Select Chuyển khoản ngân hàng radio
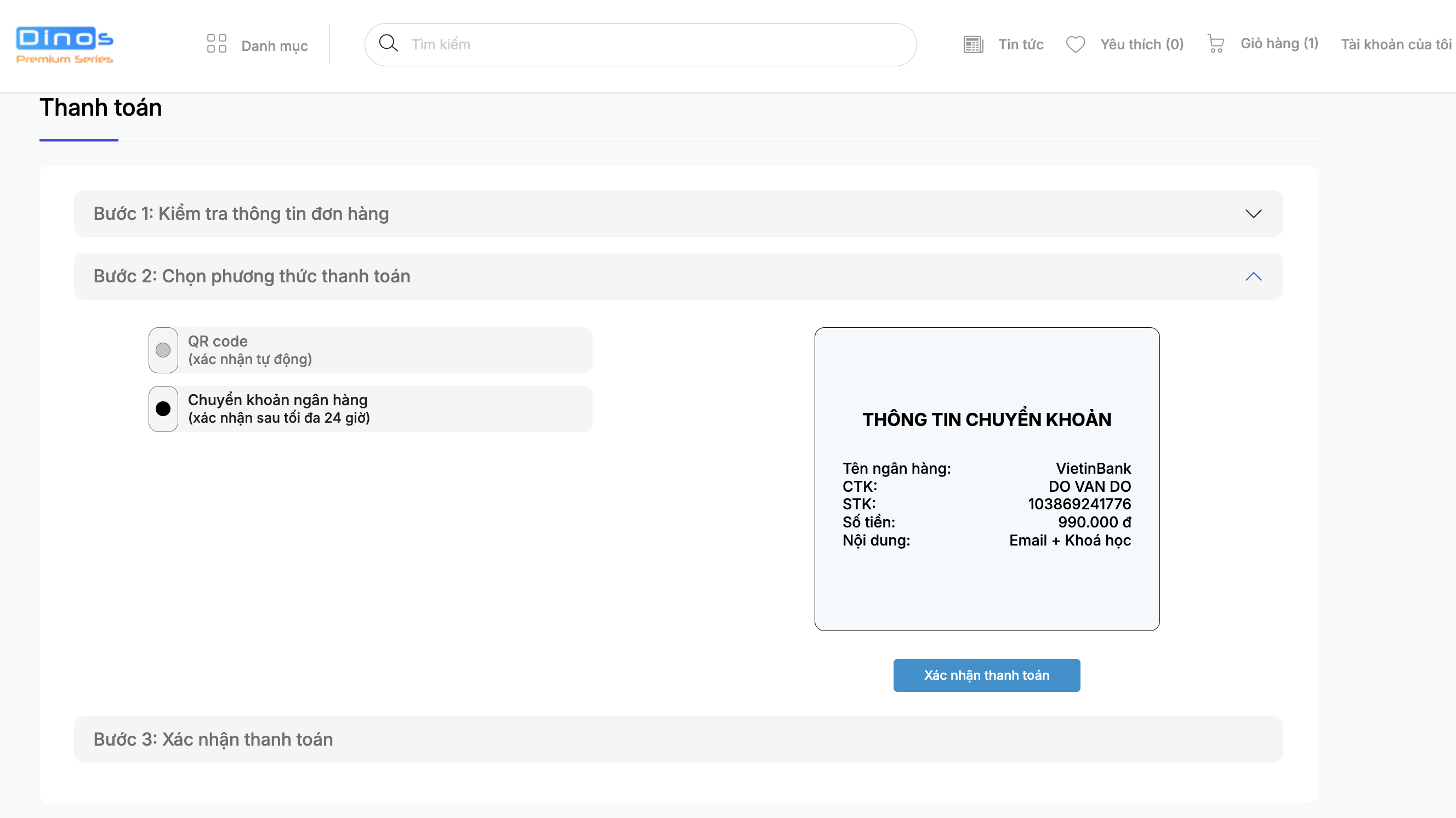Screen dimensions: 1456x818 [163, 408]
